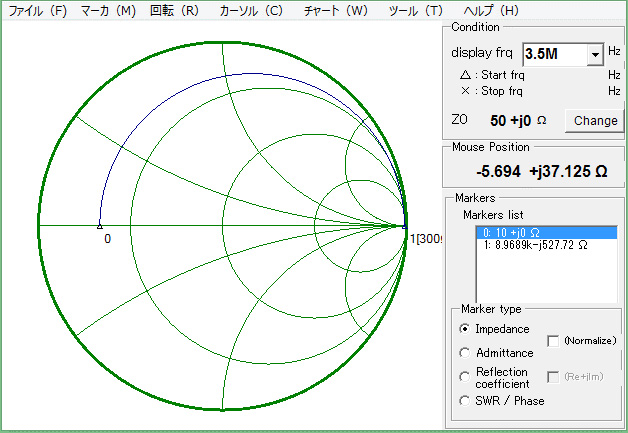Select marker 1: 8.9689k-j527.72 Ω
Screen dimensions: 628x433
coord(546,245)
